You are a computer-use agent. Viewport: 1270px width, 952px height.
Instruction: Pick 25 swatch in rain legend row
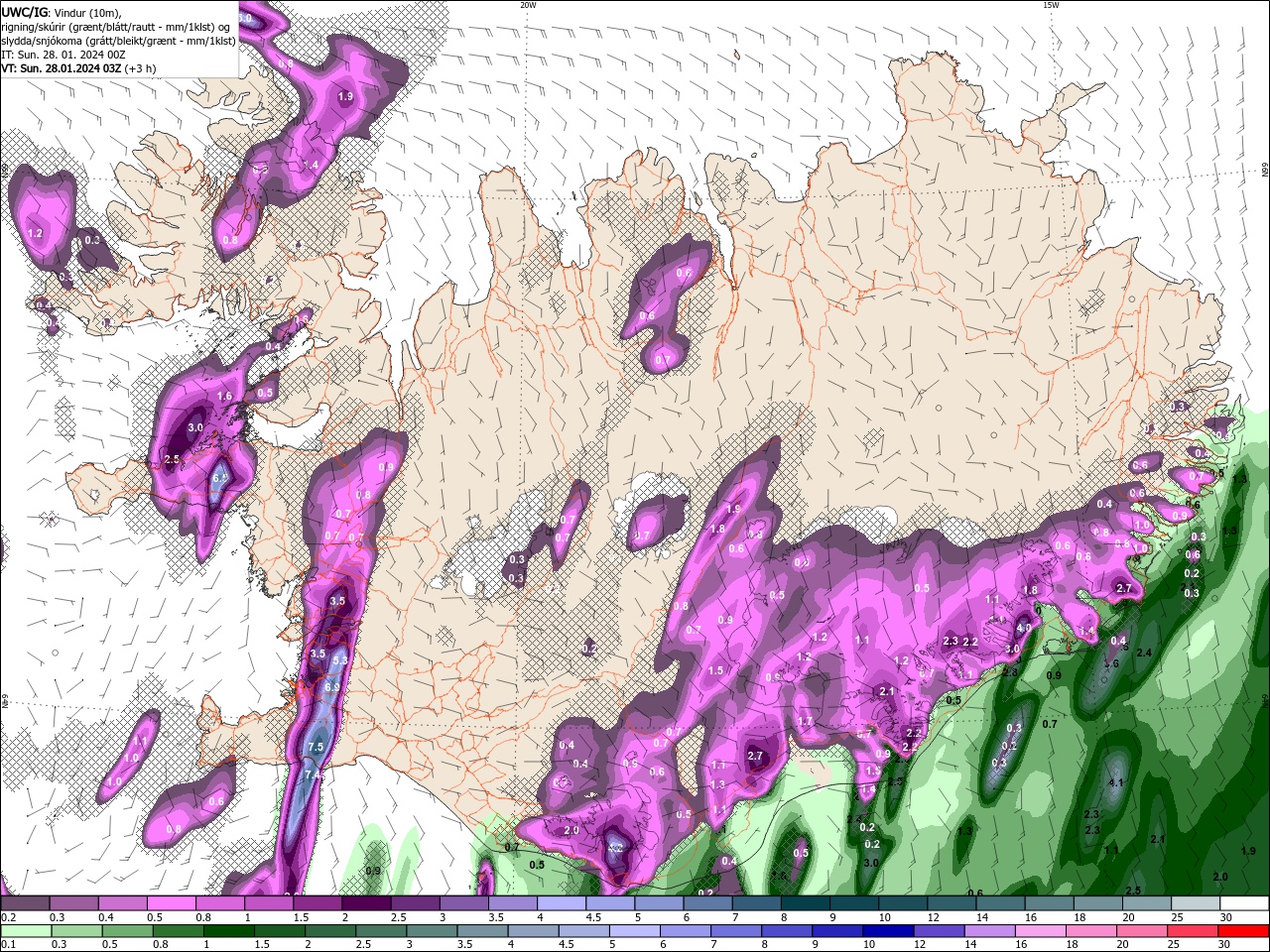pyautogui.click(x=1196, y=931)
